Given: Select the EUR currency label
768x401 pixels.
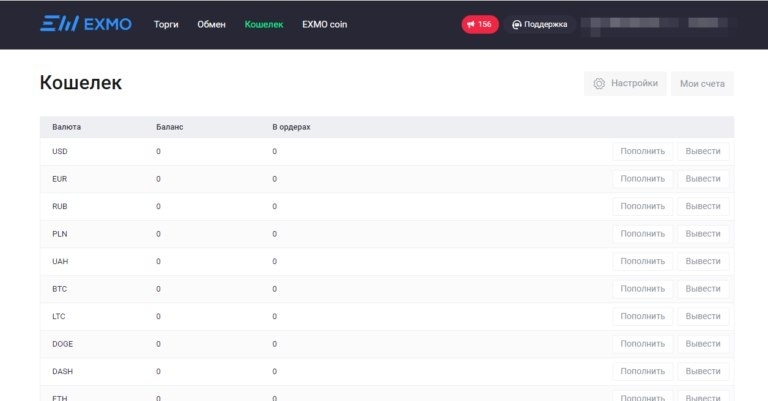Looking at the screenshot, I should click(59, 179).
